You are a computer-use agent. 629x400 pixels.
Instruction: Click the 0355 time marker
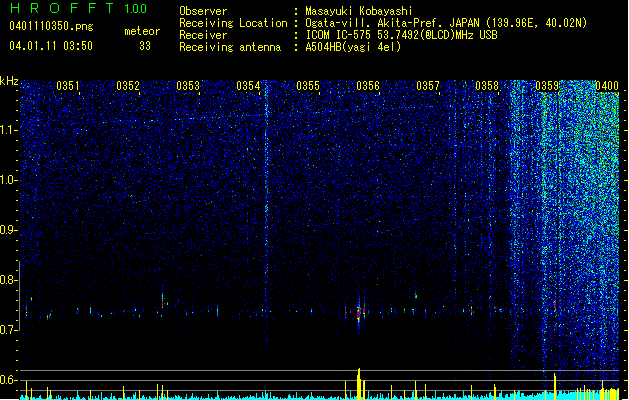tap(308, 86)
